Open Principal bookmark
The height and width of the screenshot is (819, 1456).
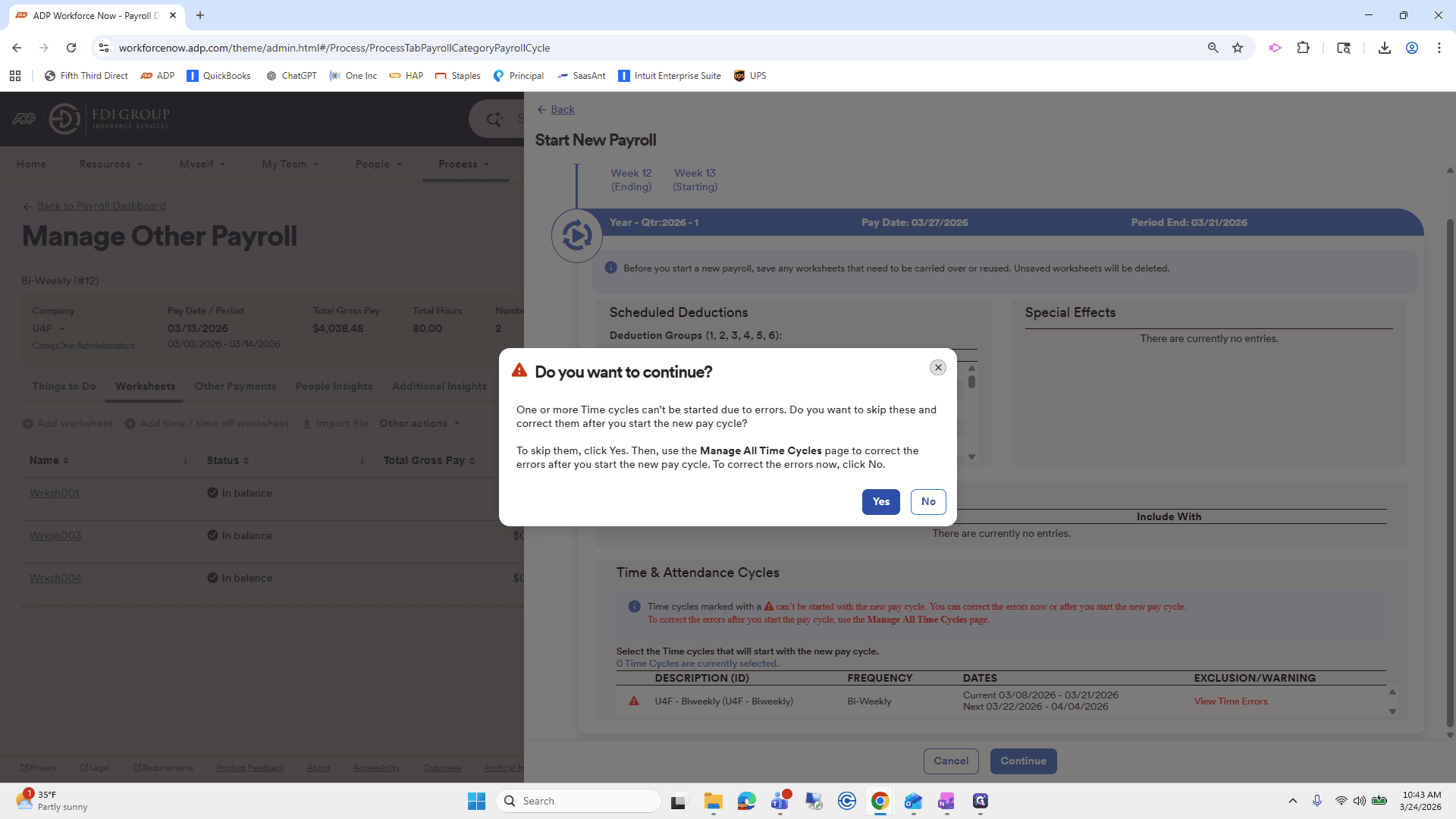[518, 76]
